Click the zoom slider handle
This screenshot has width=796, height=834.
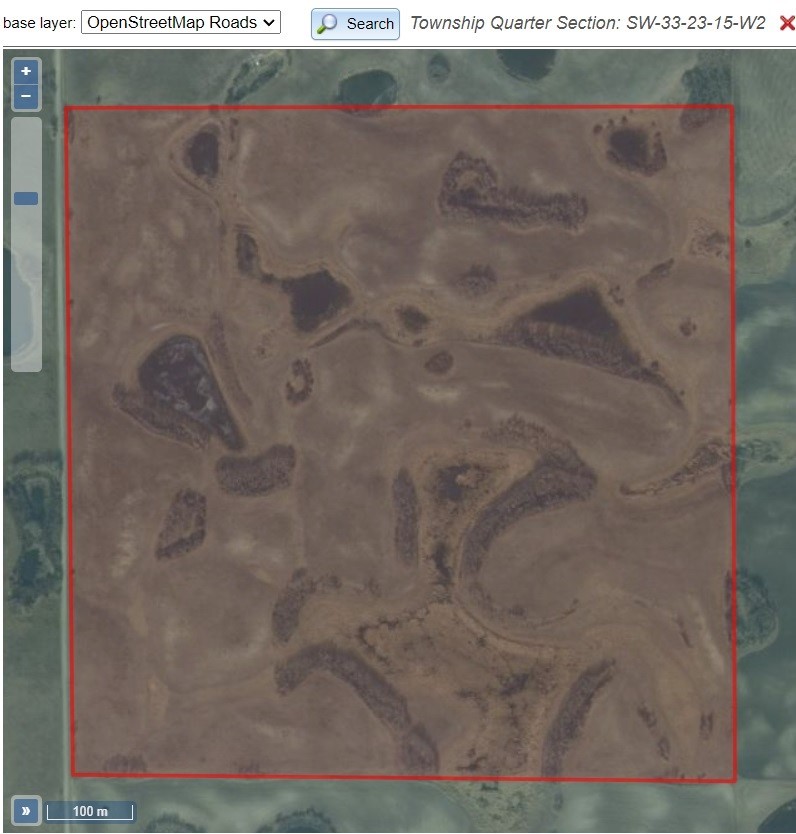26,198
